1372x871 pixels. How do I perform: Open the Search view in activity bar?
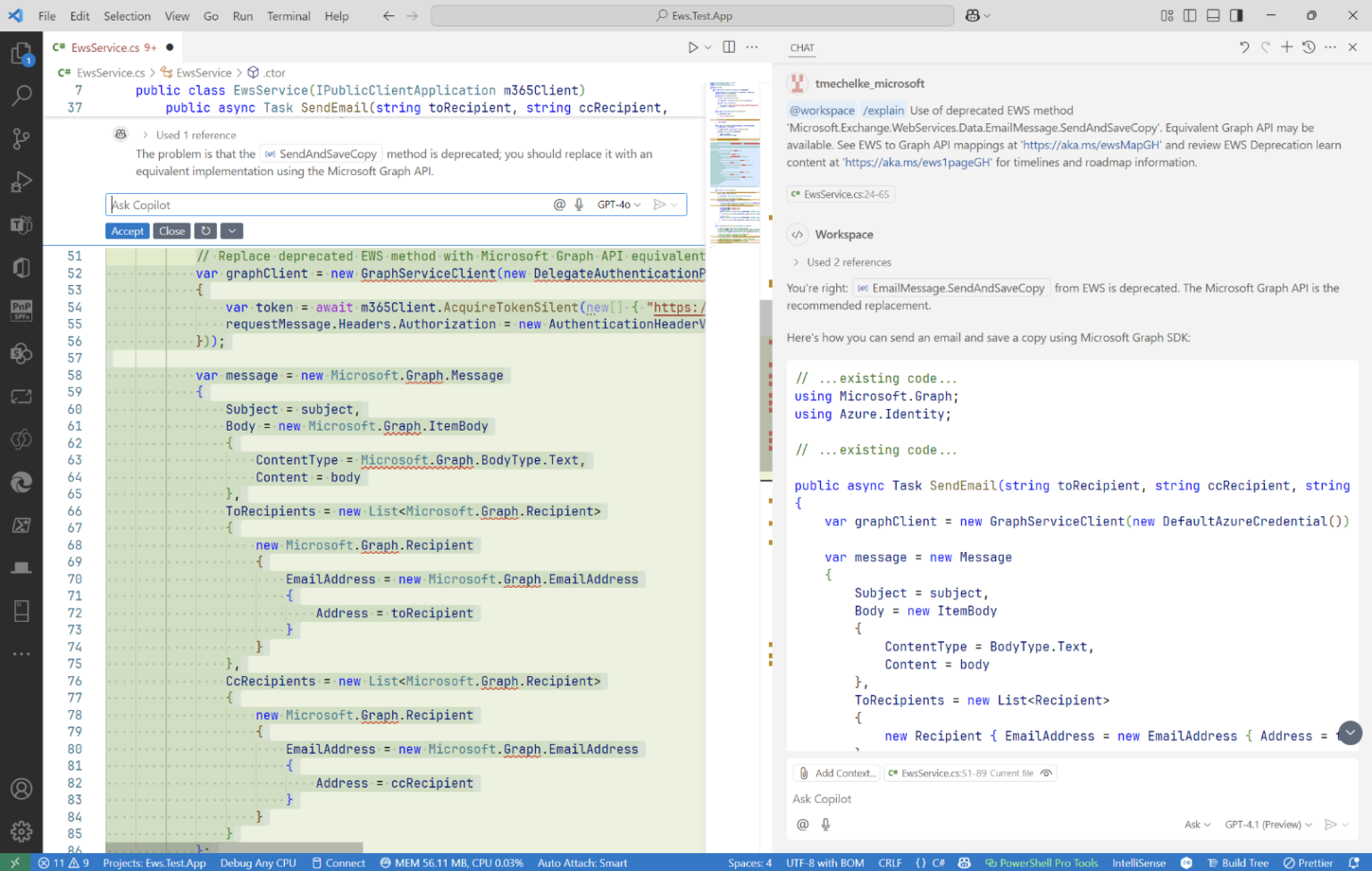click(x=21, y=95)
